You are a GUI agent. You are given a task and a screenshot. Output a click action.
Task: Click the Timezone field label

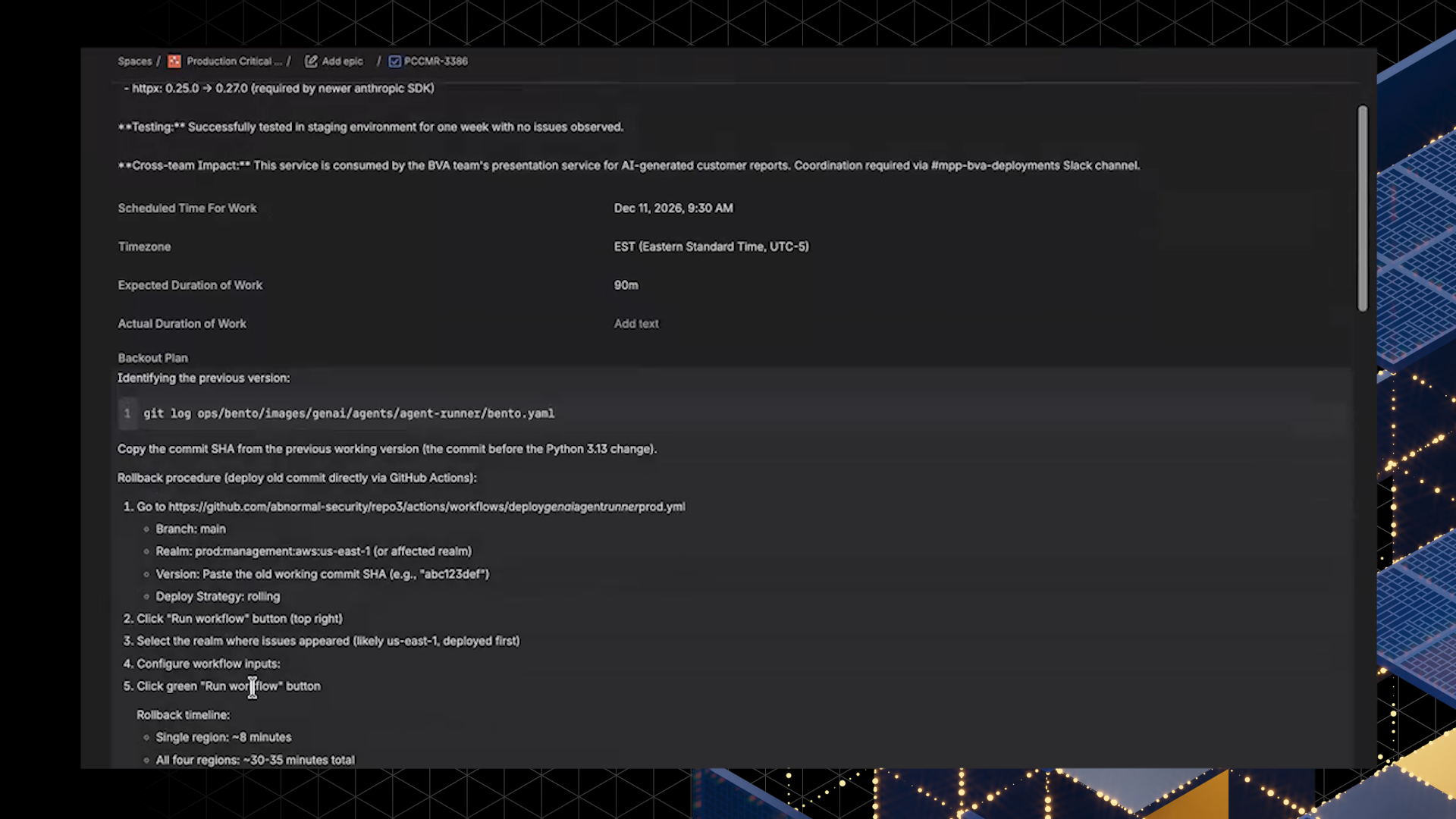point(144,246)
